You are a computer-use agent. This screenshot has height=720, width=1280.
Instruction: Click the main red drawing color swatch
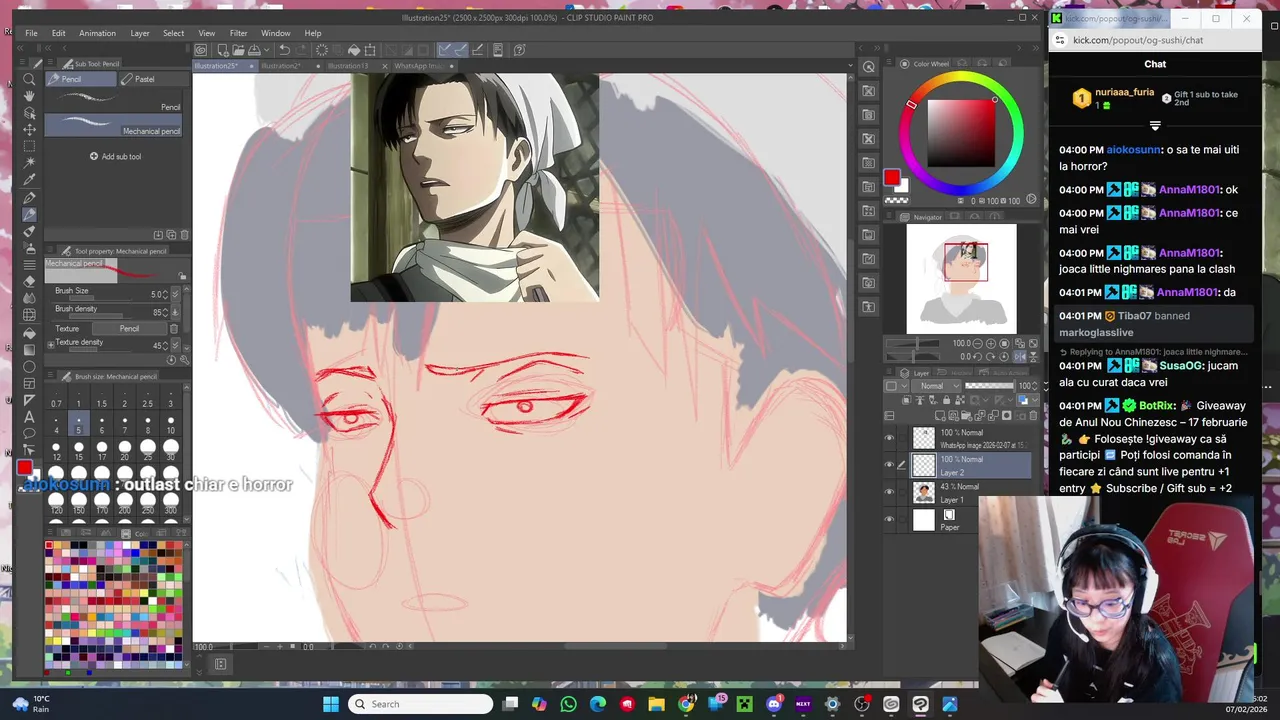[891, 177]
